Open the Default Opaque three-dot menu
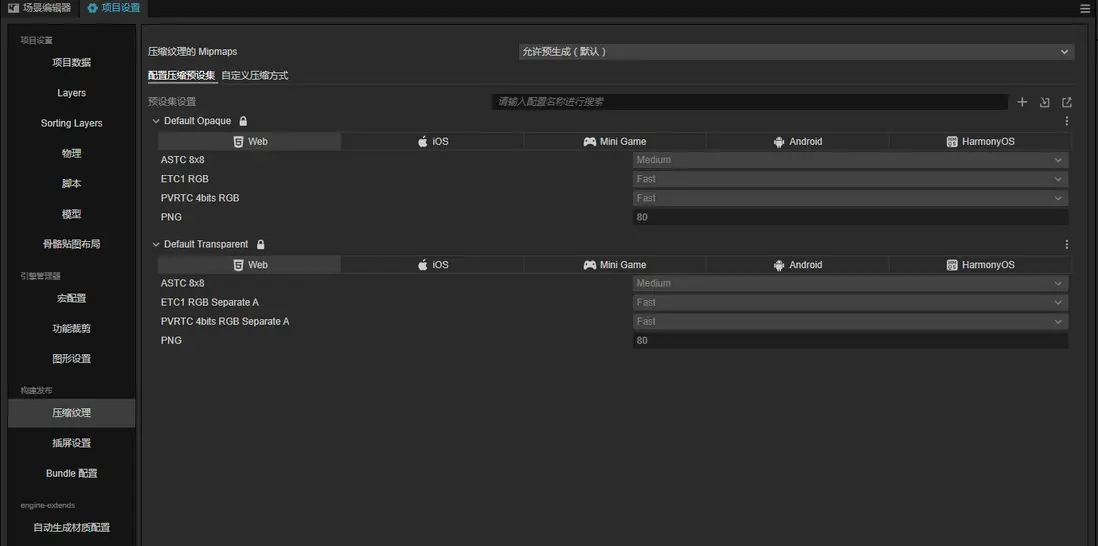This screenshot has width=1098, height=546. click(x=1066, y=121)
